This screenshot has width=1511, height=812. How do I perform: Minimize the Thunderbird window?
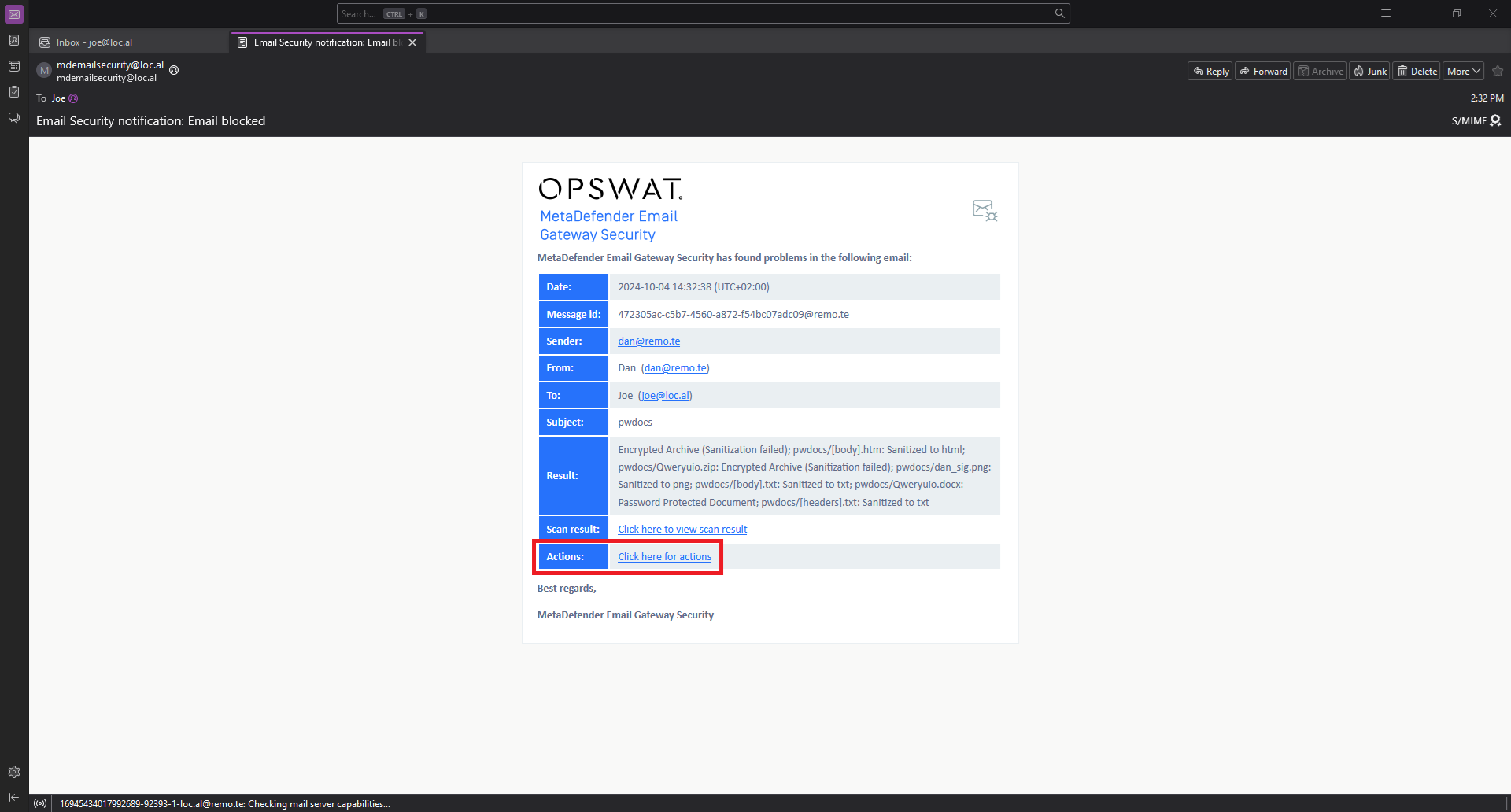coord(1420,13)
